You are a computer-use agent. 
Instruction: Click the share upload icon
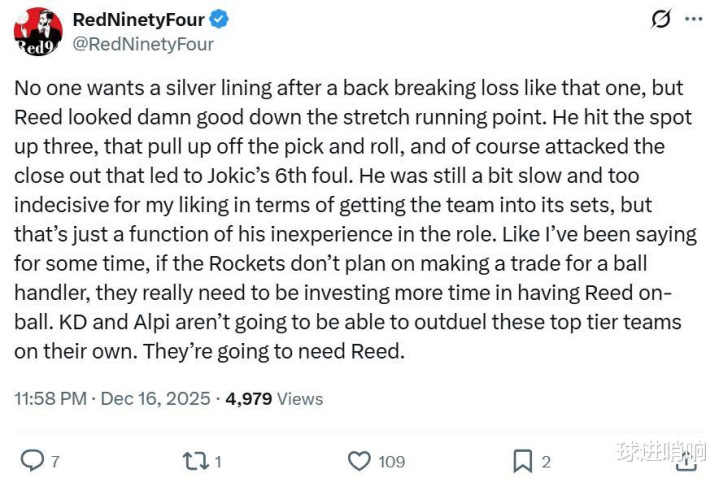pos(686,460)
